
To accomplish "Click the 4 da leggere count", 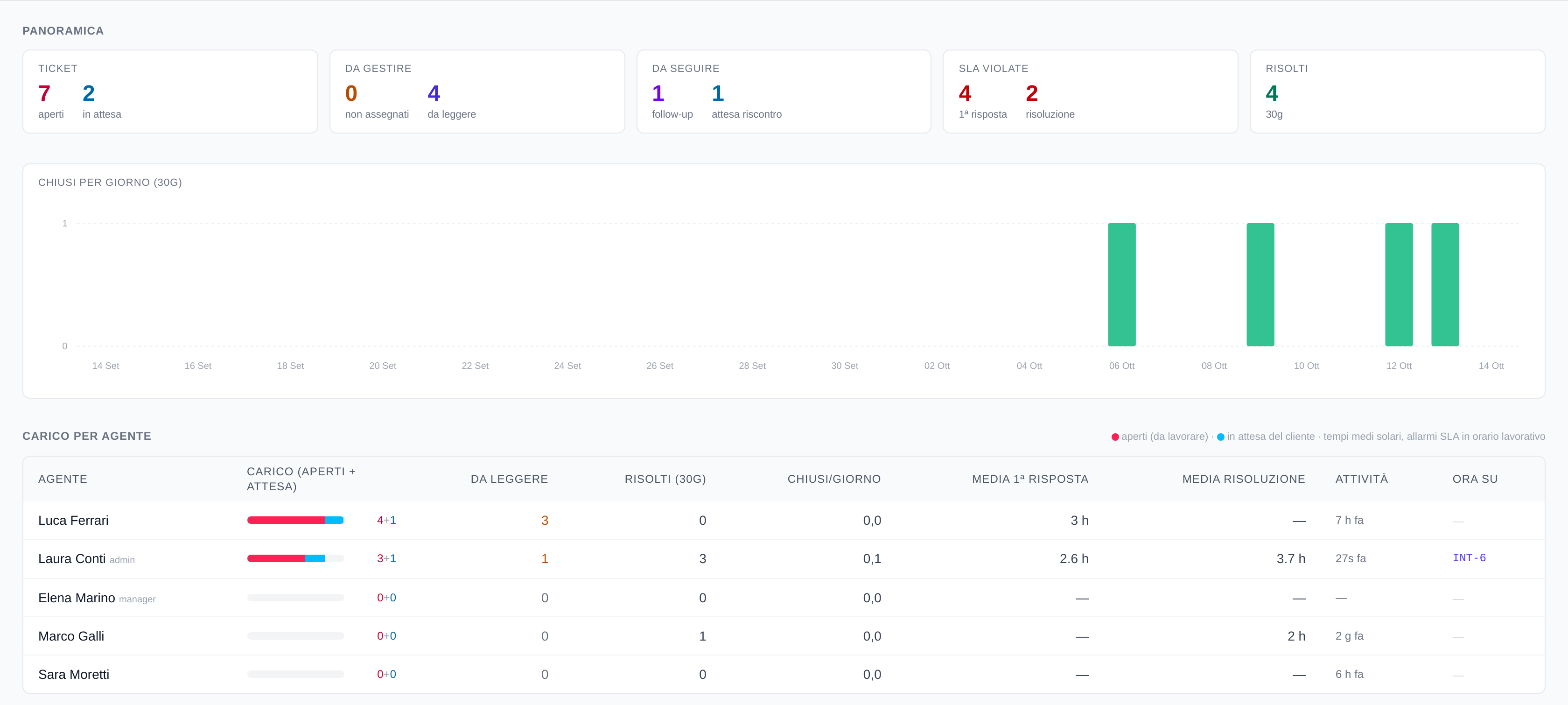I will pyautogui.click(x=434, y=93).
